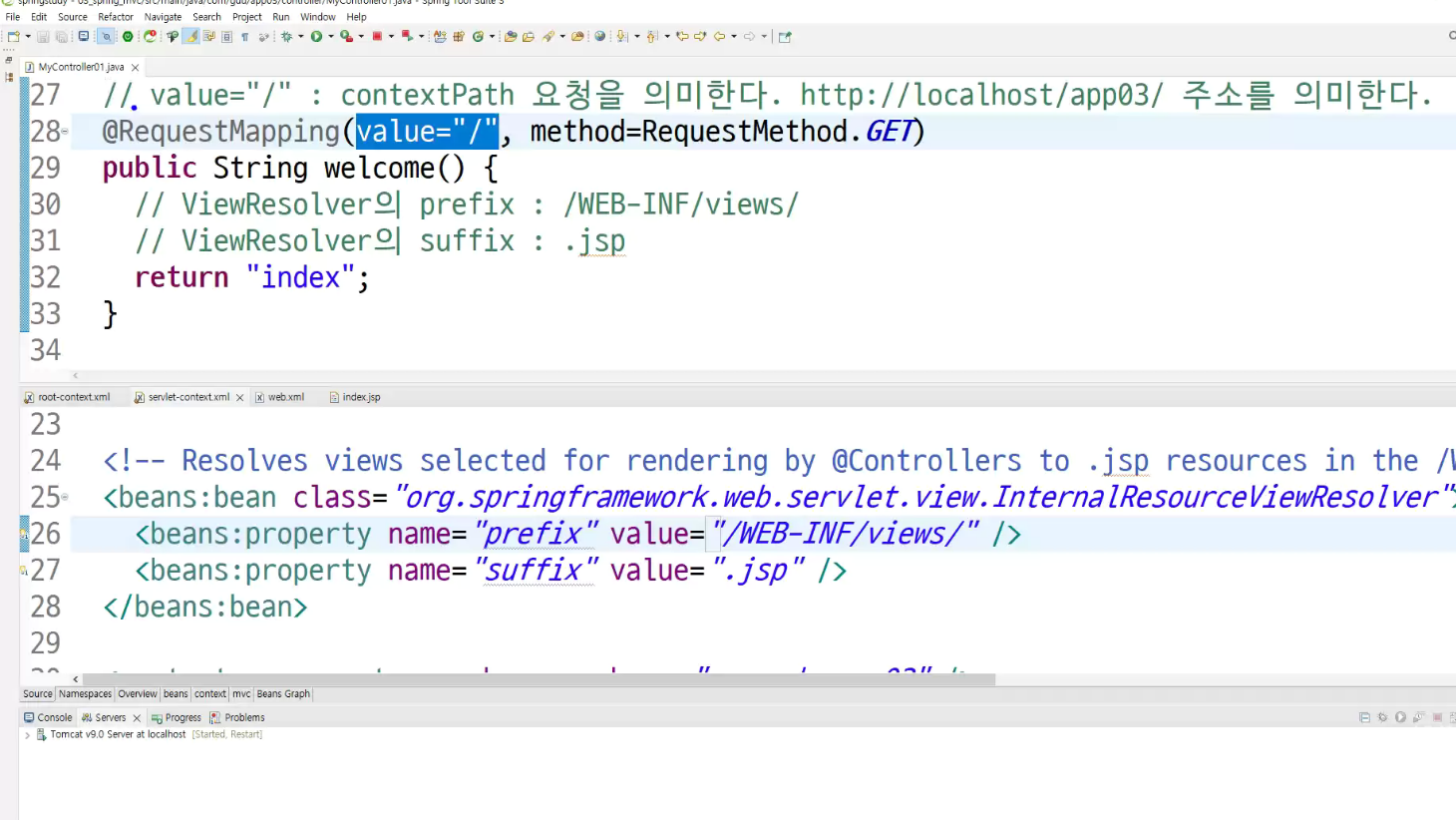Expand the Tomcat v9.0 Server tree node
1456x820 pixels.
click(27, 734)
